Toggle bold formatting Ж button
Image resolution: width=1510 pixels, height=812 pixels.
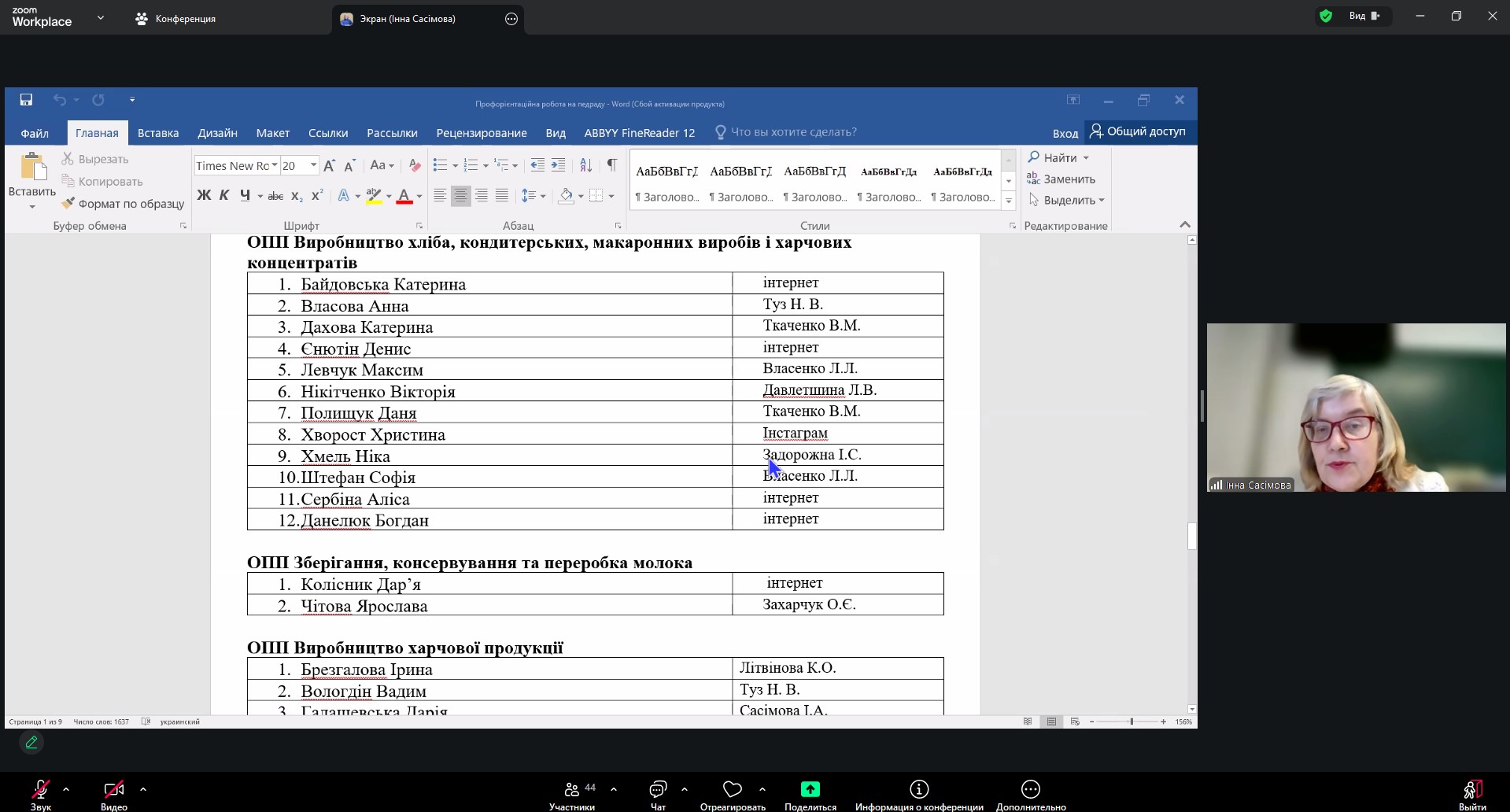tap(204, 196)
